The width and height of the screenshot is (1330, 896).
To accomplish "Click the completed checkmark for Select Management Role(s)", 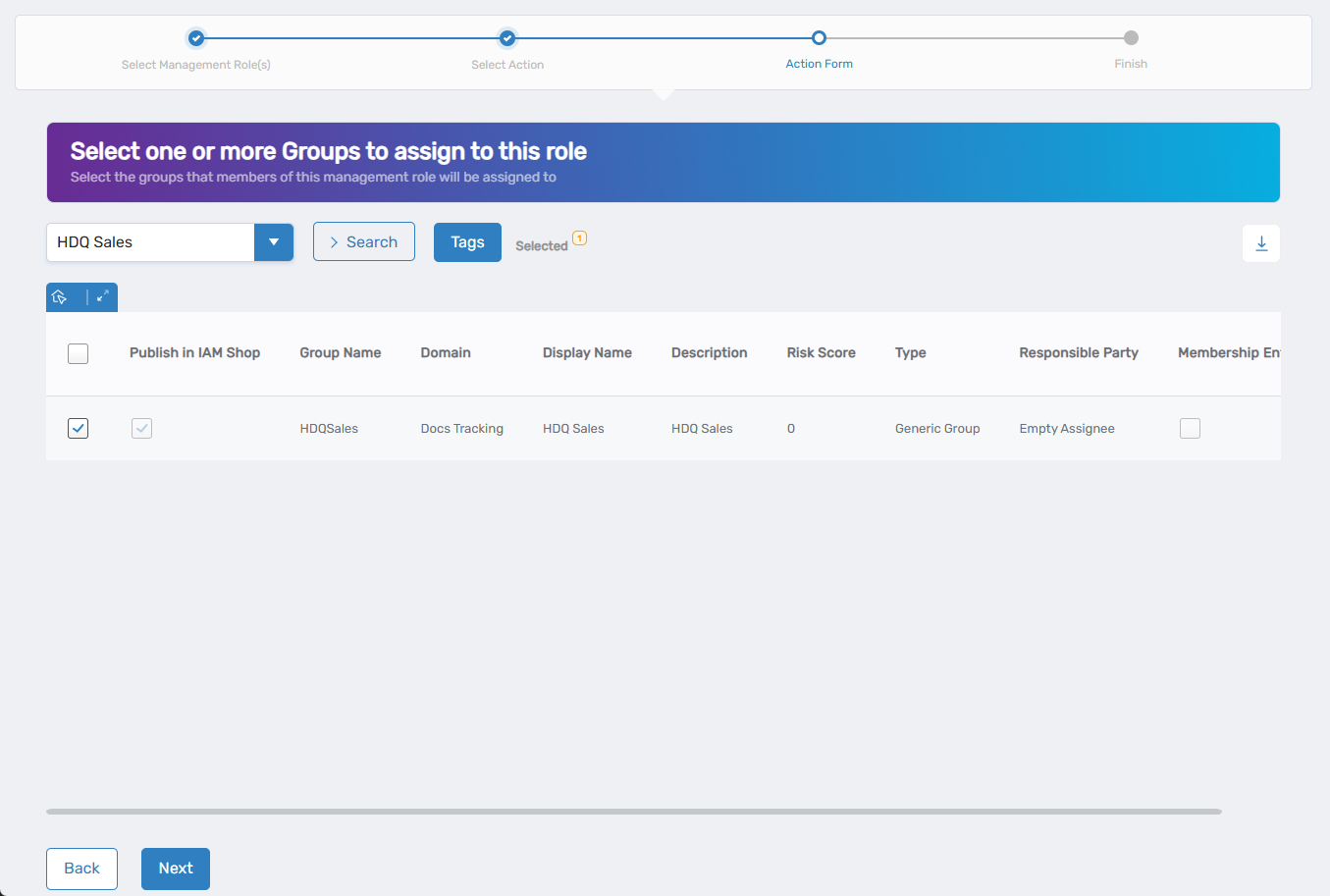I will 195,37.
